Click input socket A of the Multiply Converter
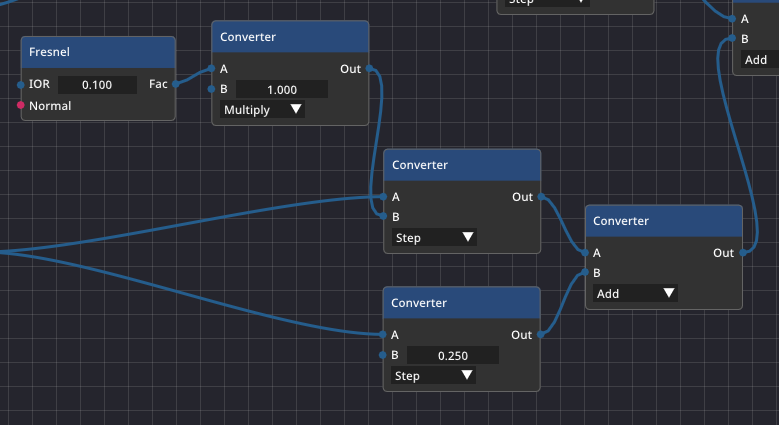 point(211,69)
